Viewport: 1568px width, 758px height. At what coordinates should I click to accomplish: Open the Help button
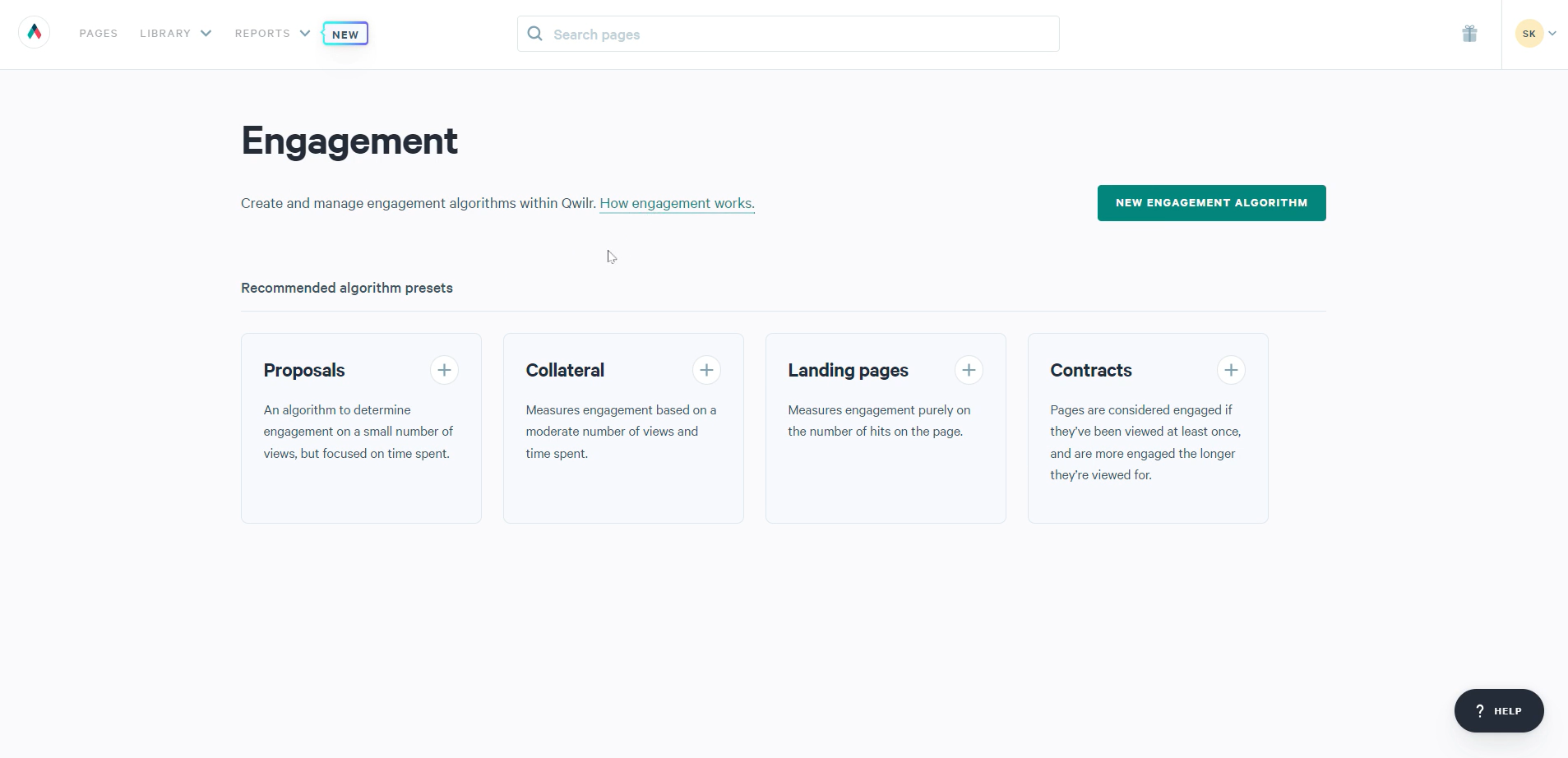(1499, 711)
